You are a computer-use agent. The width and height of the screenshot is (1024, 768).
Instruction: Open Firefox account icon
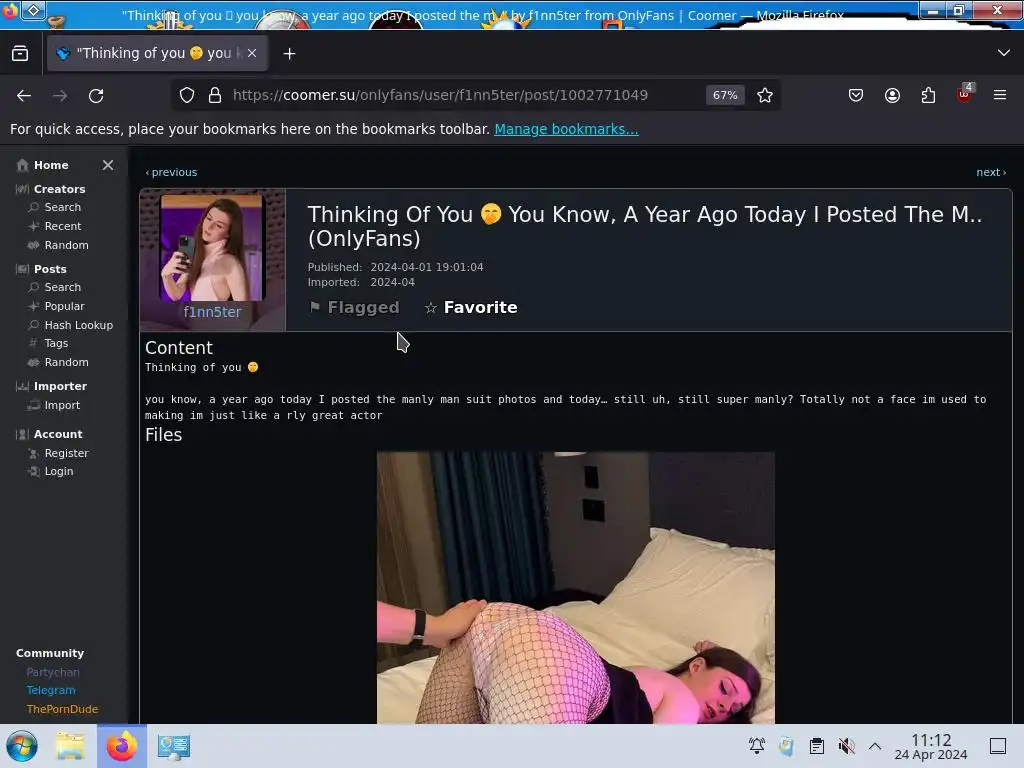coord(892,95)
